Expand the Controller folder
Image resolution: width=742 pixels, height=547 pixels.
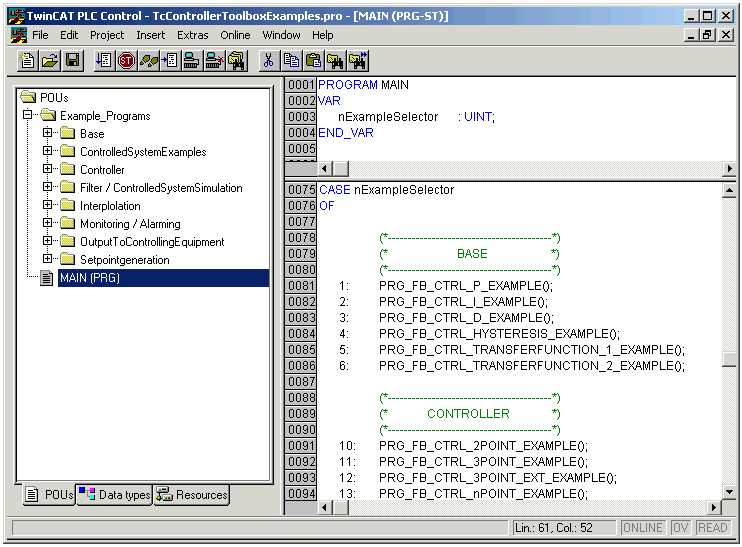coord(47,168)
